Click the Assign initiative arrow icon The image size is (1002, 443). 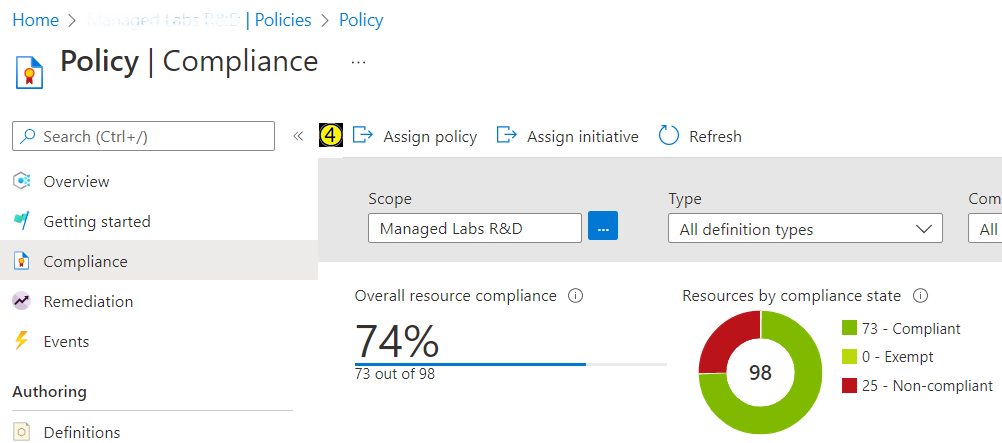coord(507,135)
